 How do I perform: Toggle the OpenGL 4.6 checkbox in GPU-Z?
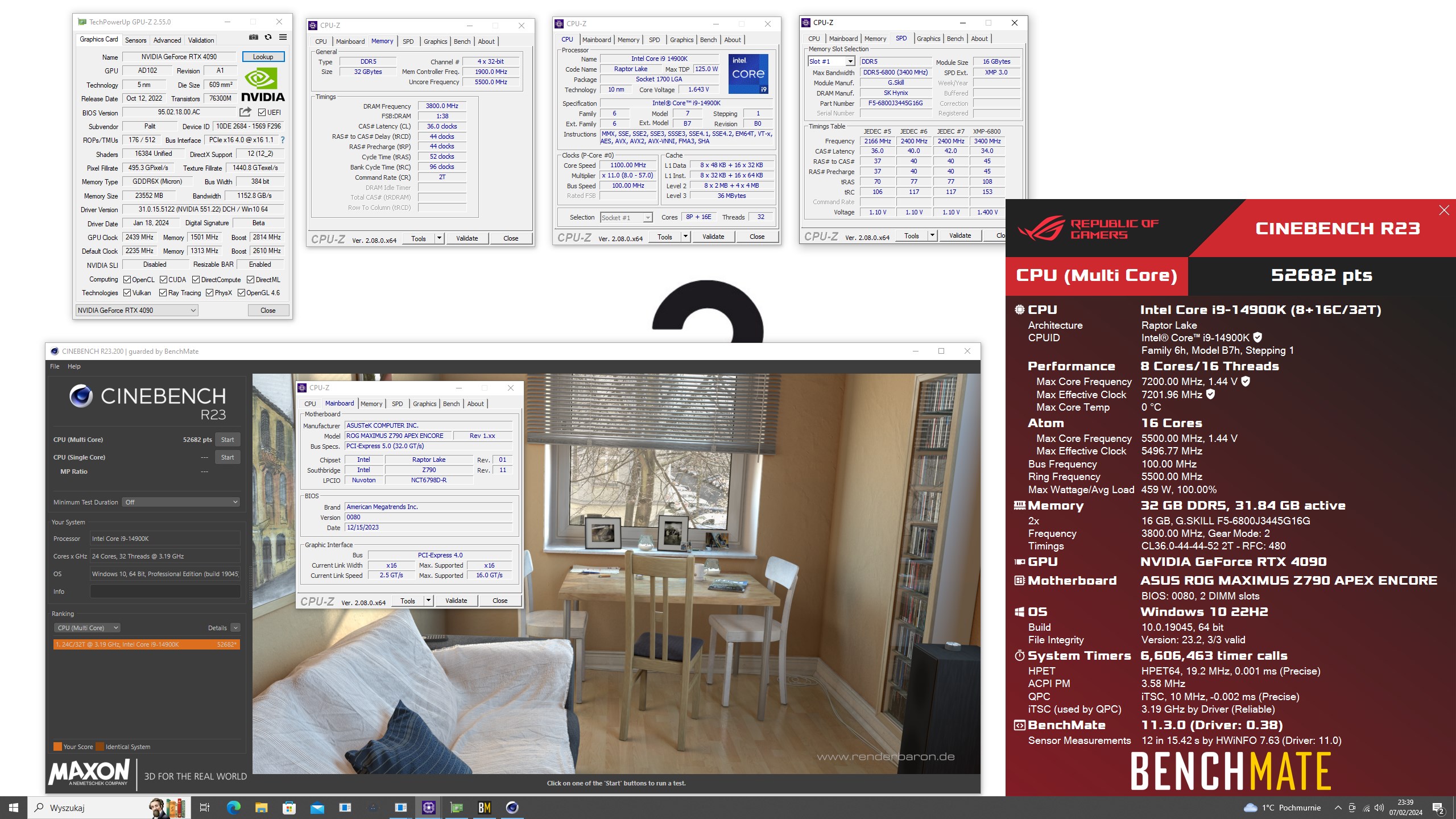241,293
